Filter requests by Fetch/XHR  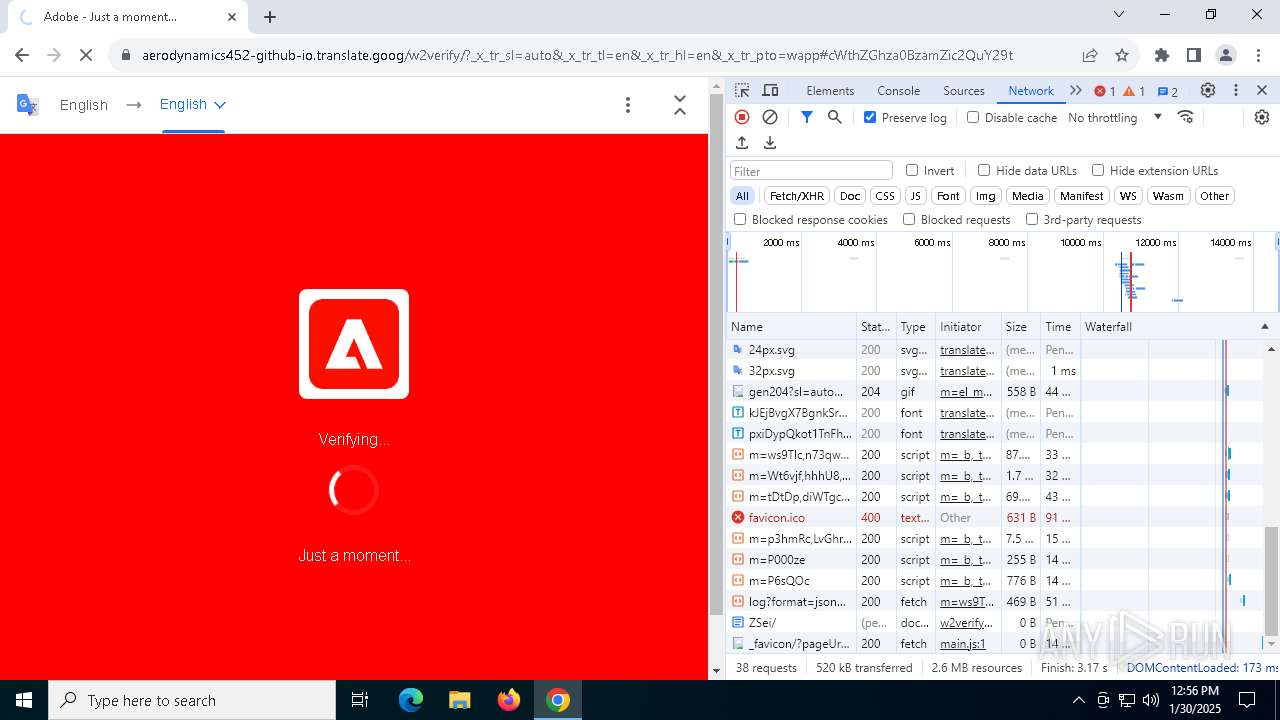(797, 196)
